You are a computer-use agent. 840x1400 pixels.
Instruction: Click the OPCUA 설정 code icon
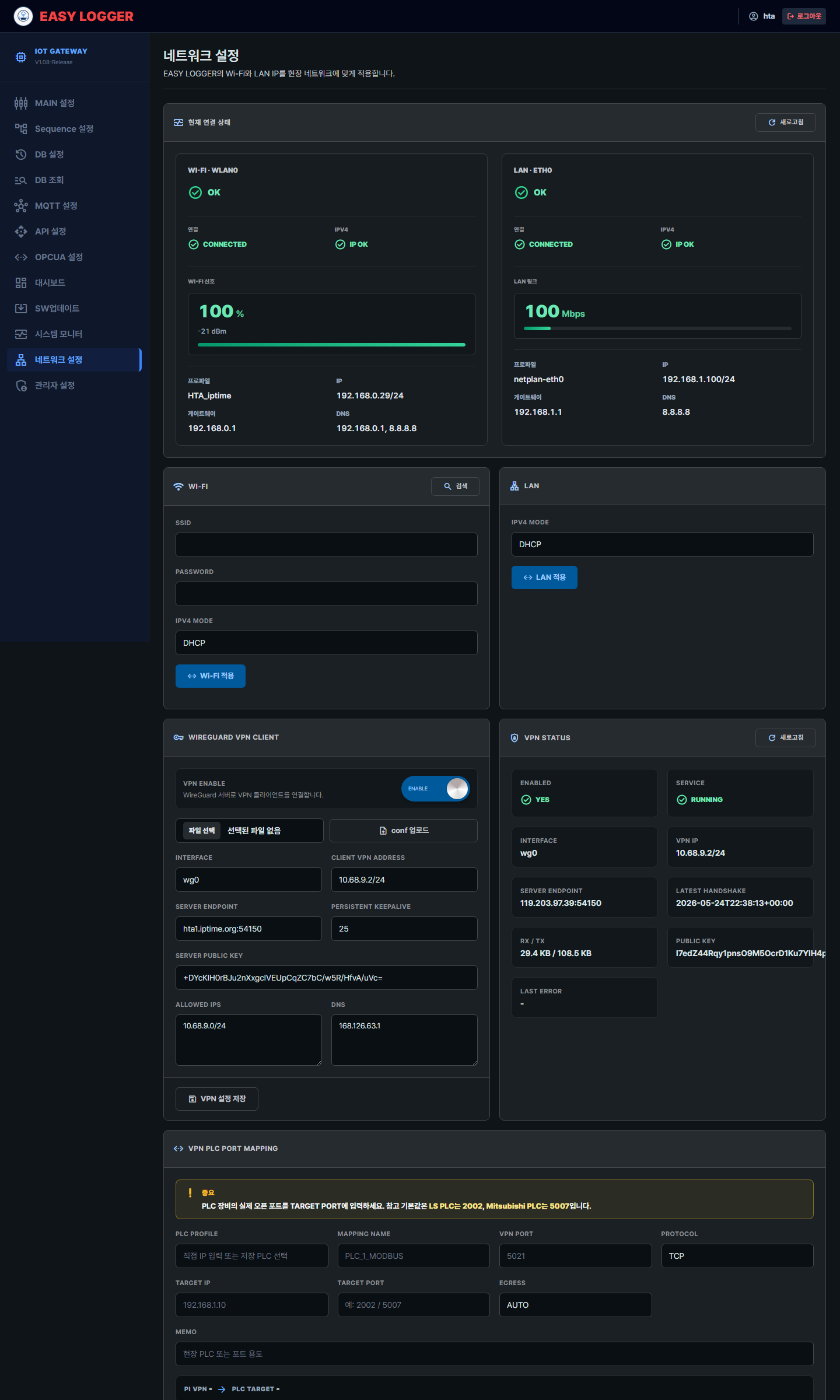(21, 257)
